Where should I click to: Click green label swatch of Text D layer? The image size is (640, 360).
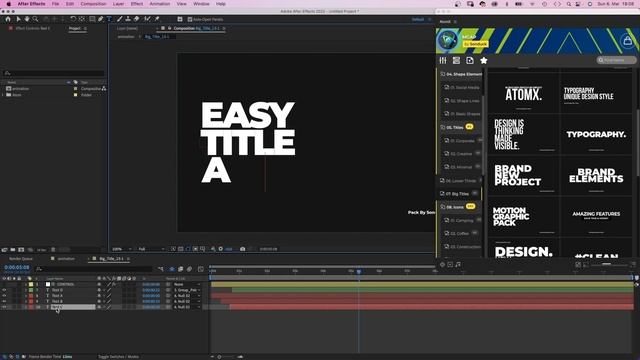31,290
